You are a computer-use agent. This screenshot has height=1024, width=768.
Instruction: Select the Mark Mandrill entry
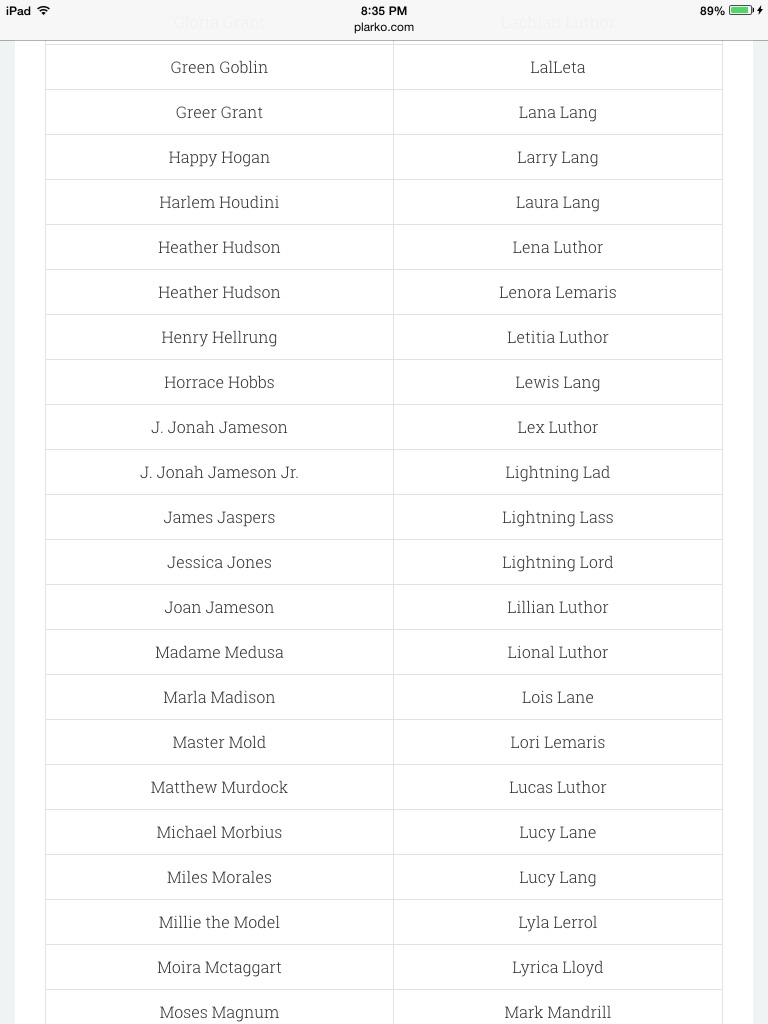[x=558, y=1012]
